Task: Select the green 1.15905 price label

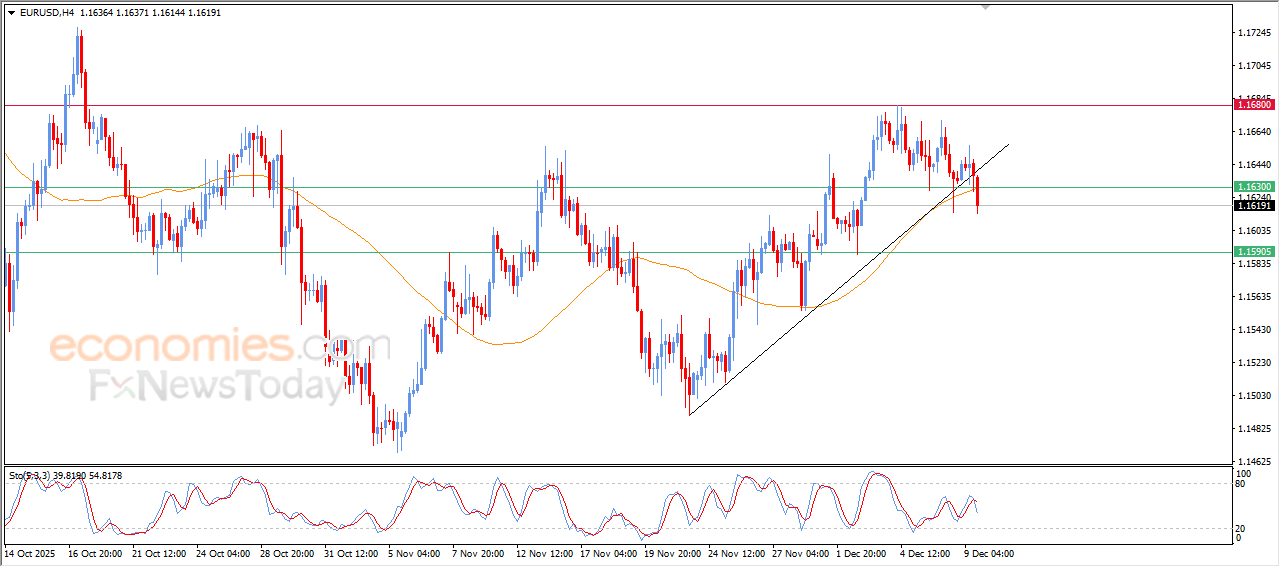Action: pyautogui.click(x=1253, y=252)
